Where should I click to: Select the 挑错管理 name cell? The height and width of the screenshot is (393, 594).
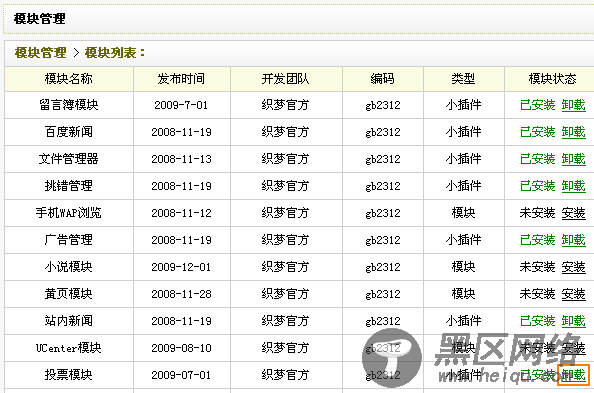69,186
